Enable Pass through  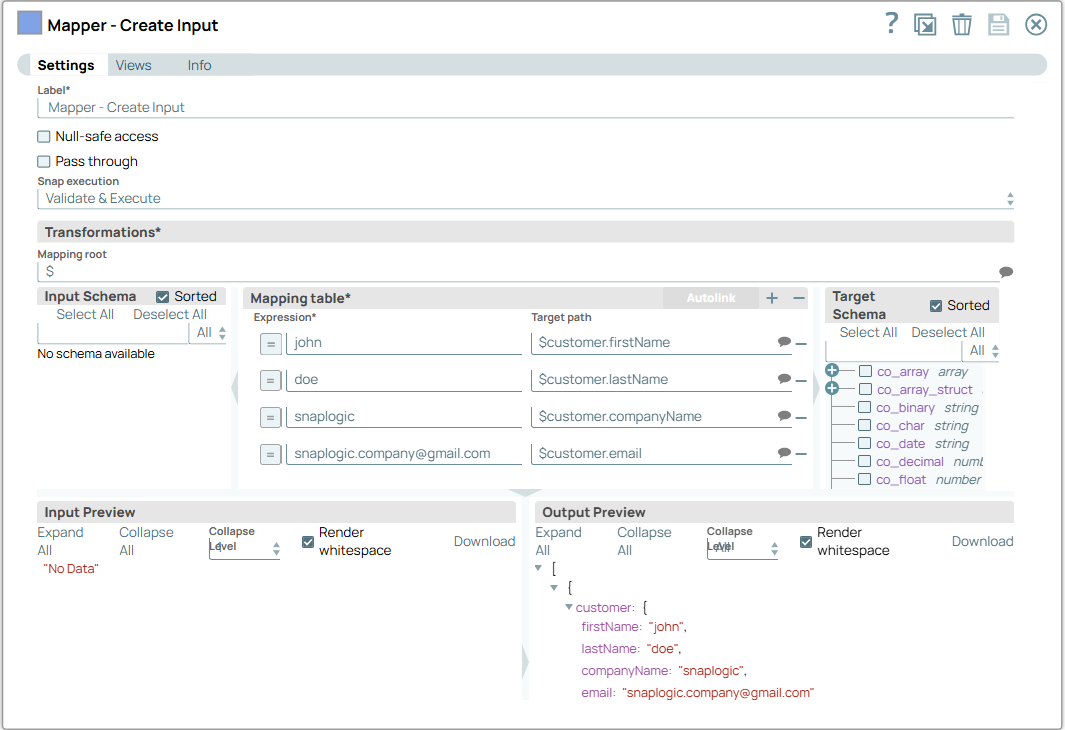pyautogui.click(x=41, y=161)
